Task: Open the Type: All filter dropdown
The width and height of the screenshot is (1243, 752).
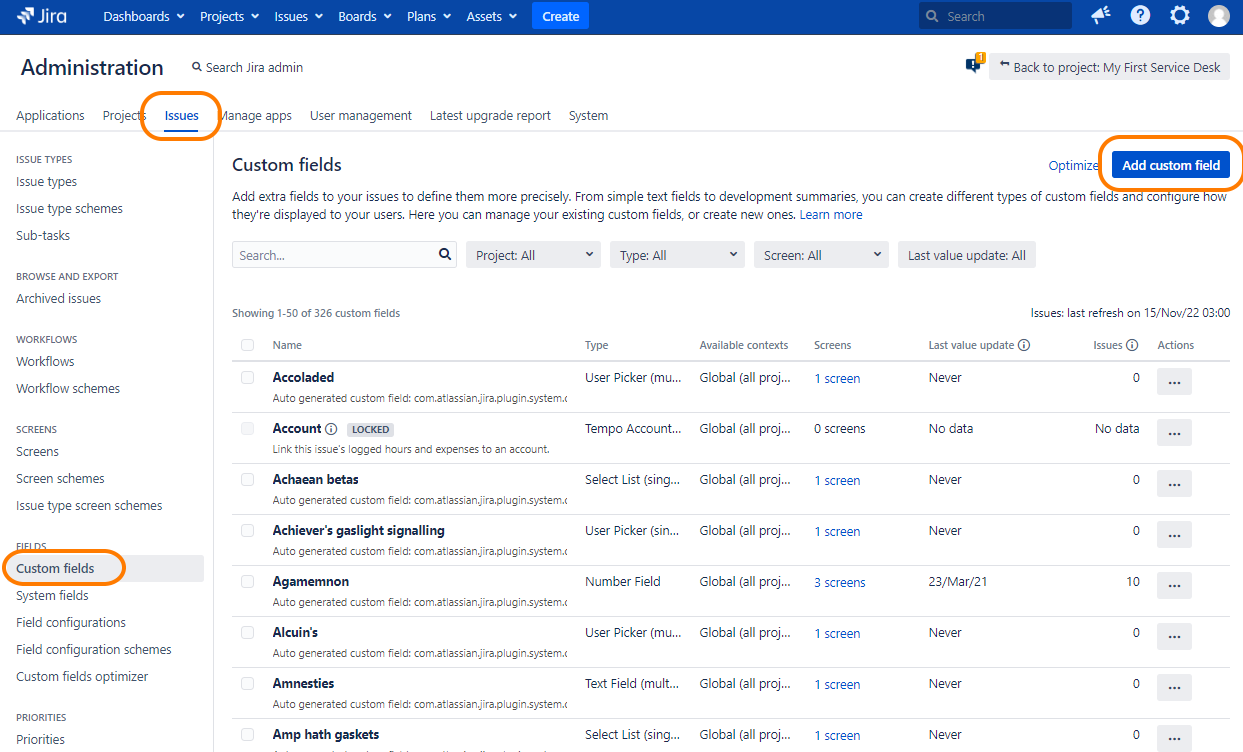Action: (x=677, y=255)
